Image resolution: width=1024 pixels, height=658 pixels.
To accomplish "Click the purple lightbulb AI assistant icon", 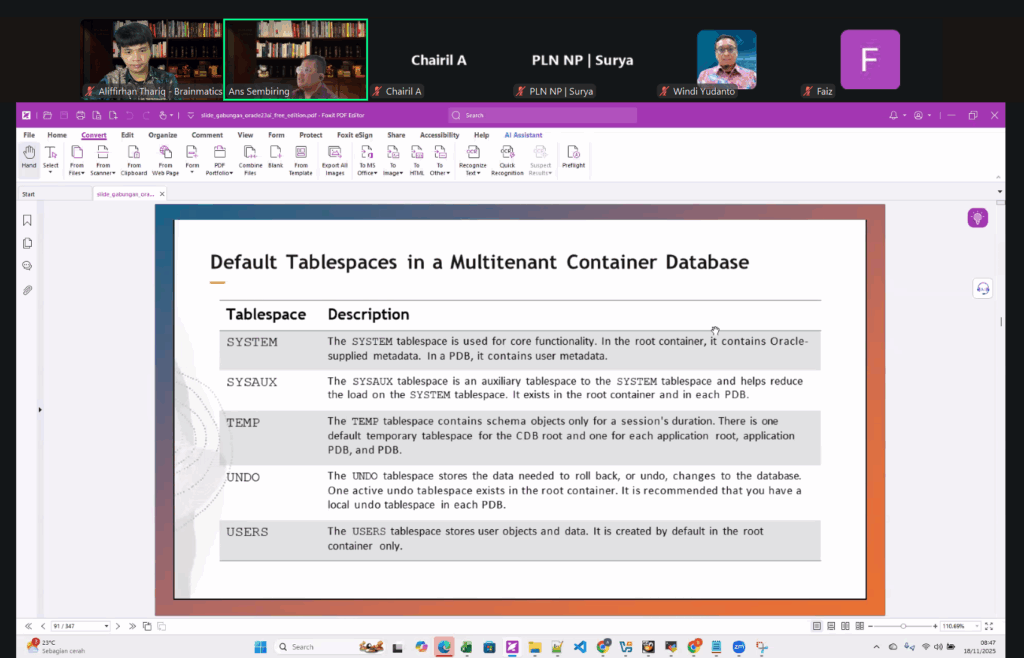I will click(x=977, y=218).
